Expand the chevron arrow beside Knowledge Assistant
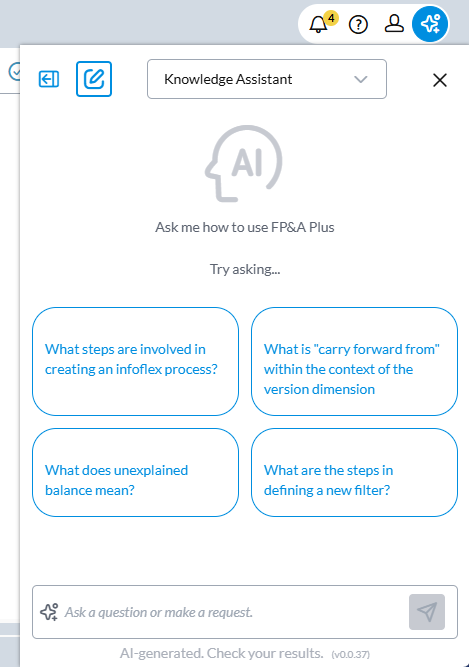Image resolution: width=469 pixels, height=667 pixels. [x=361, y=79]
